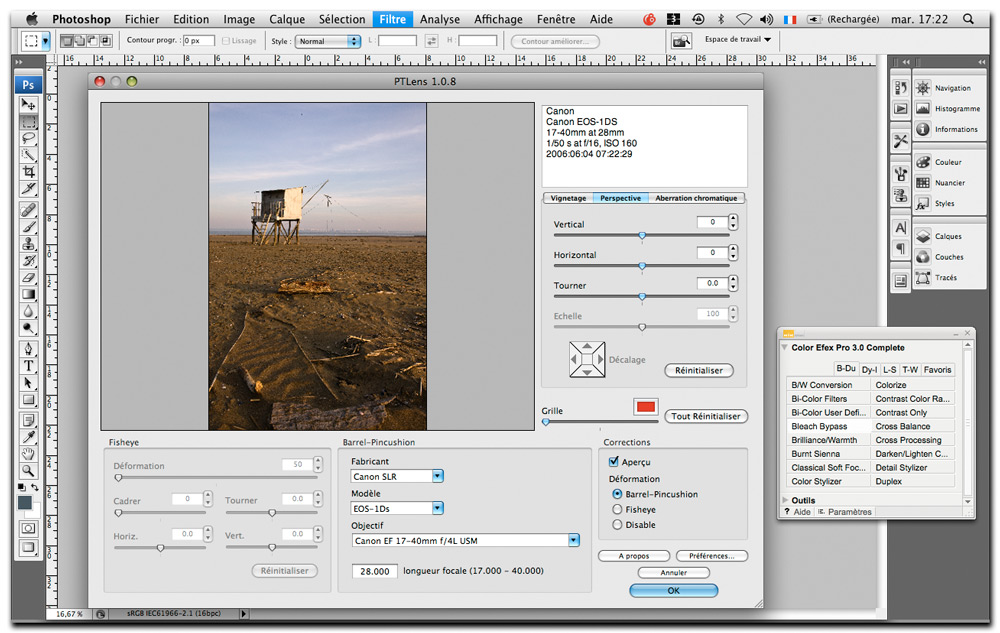Click the A propos button
Viewport: 1000px width, 633px height.
tap(634, 556)
